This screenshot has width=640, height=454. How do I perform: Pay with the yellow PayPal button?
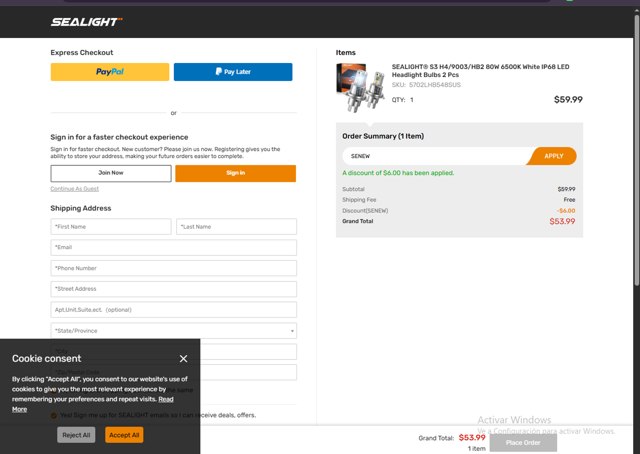click(x=110, y=72)
